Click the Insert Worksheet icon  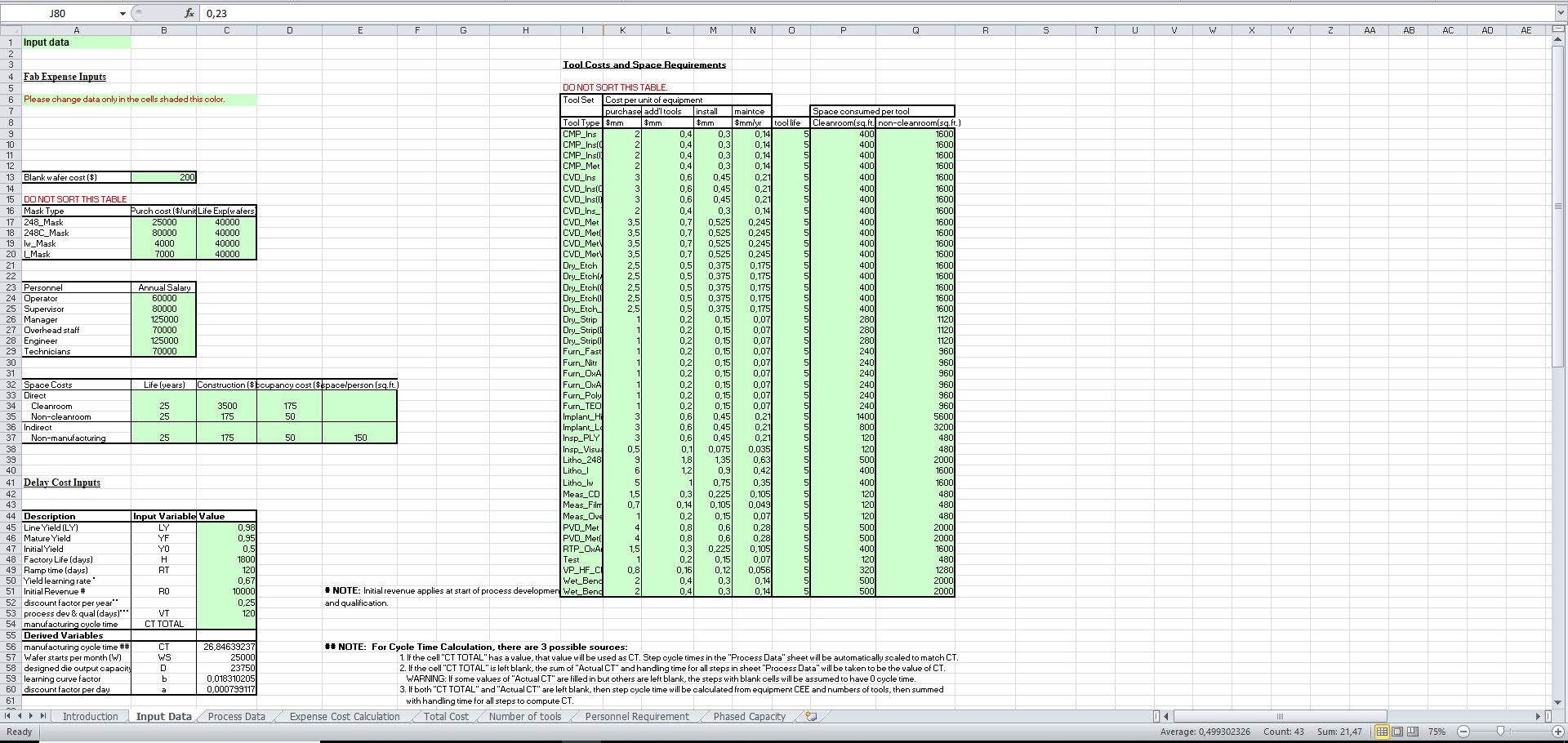point(811,717)
